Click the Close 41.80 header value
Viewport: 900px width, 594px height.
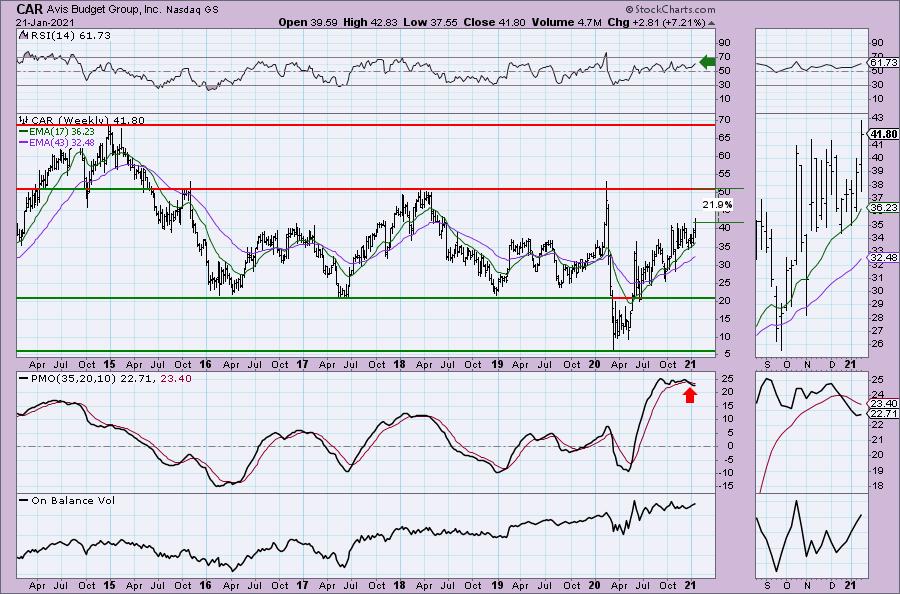(x=495, y=22)
